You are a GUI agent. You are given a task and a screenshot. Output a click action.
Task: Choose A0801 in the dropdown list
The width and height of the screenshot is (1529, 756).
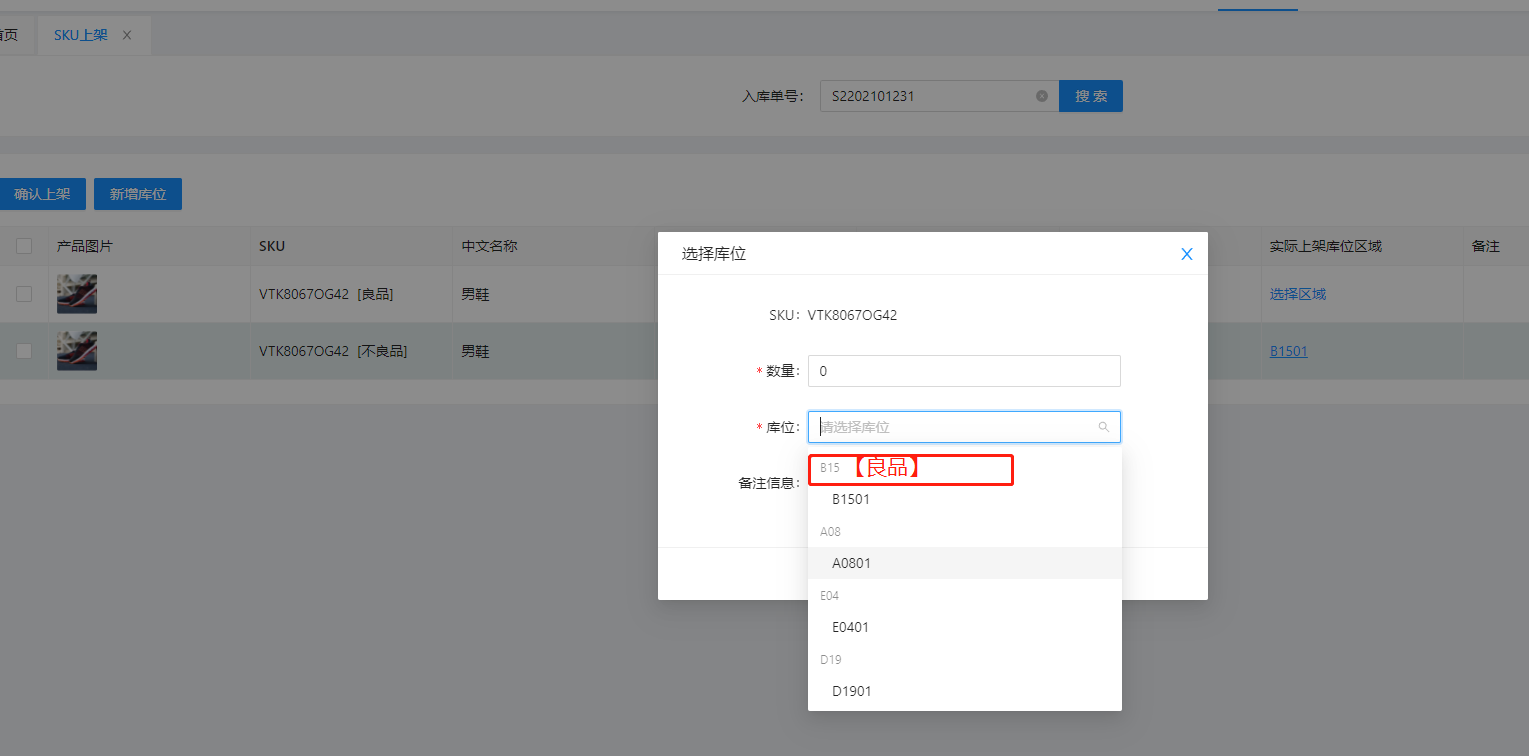(x=851, y=563)
